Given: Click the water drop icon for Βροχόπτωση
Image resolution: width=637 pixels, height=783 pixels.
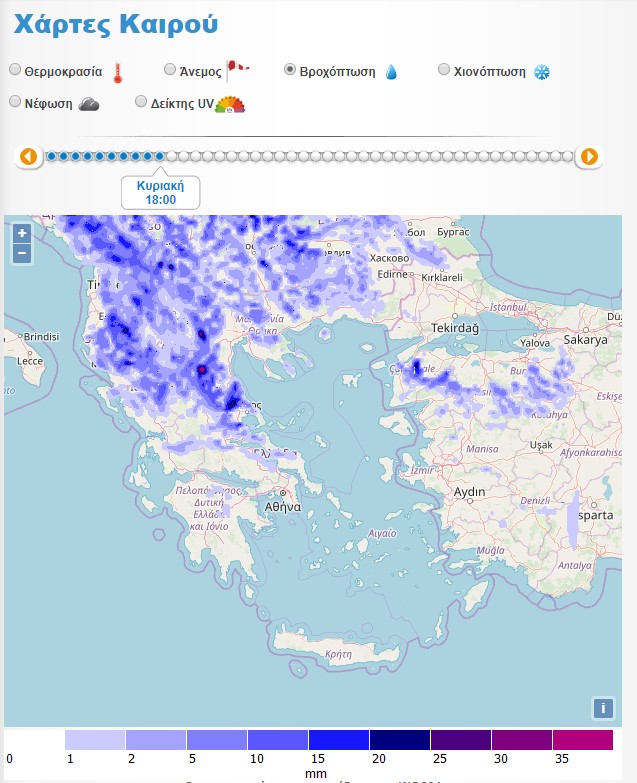Looking at the screenshot, I should coord(391,72).
